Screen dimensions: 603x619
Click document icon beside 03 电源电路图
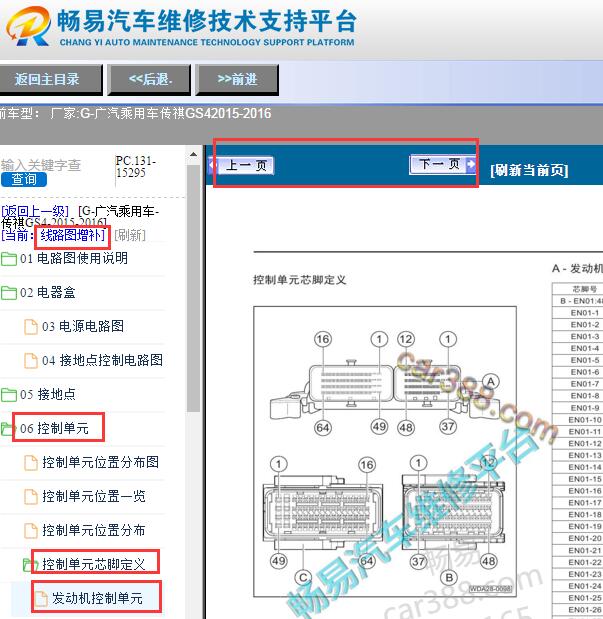(x=31, y=327)
